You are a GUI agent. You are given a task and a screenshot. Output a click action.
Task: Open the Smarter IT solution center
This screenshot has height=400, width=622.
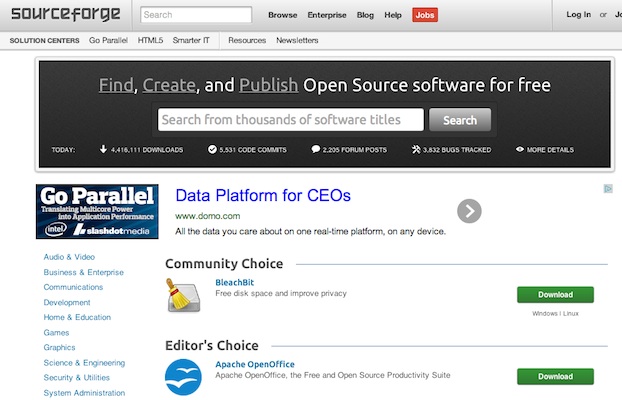tap(191, 40)
